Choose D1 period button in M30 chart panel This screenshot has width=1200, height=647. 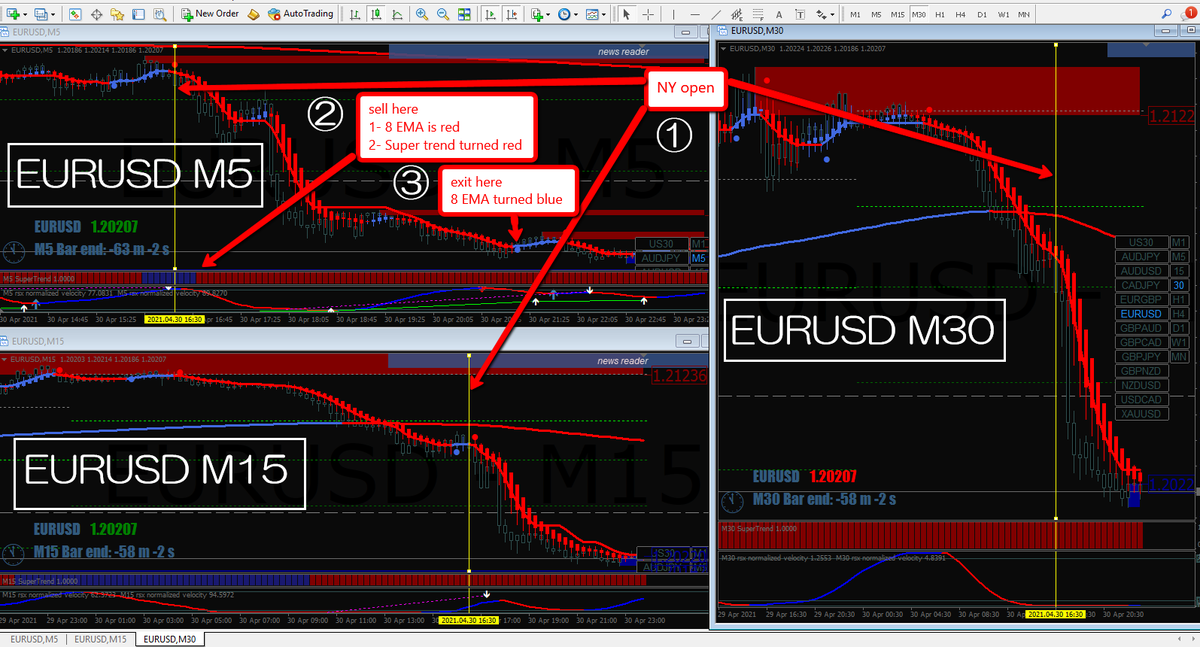(1180, 328)
